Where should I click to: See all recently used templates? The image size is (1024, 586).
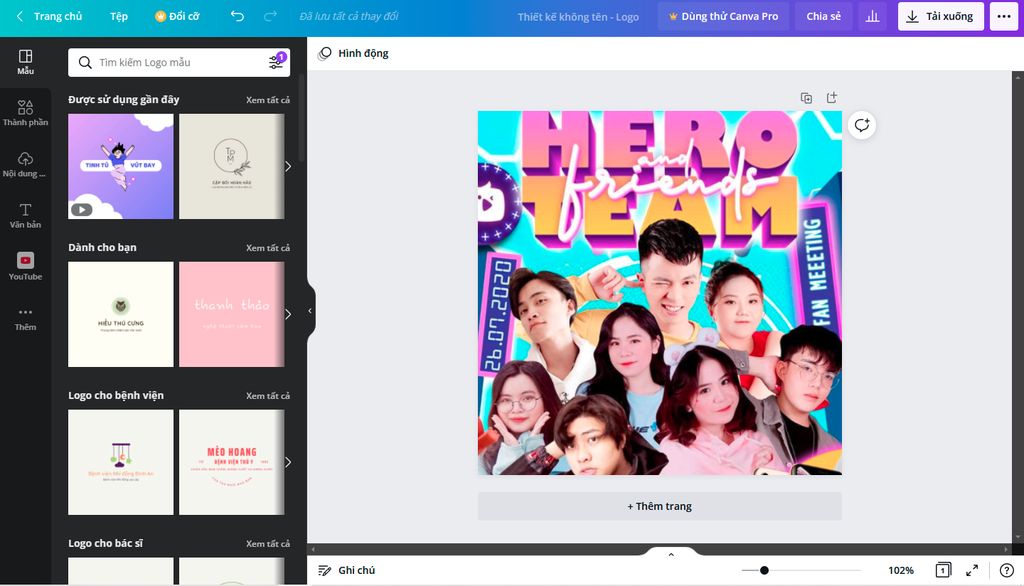pyautogui.click(x=268, y=100)
